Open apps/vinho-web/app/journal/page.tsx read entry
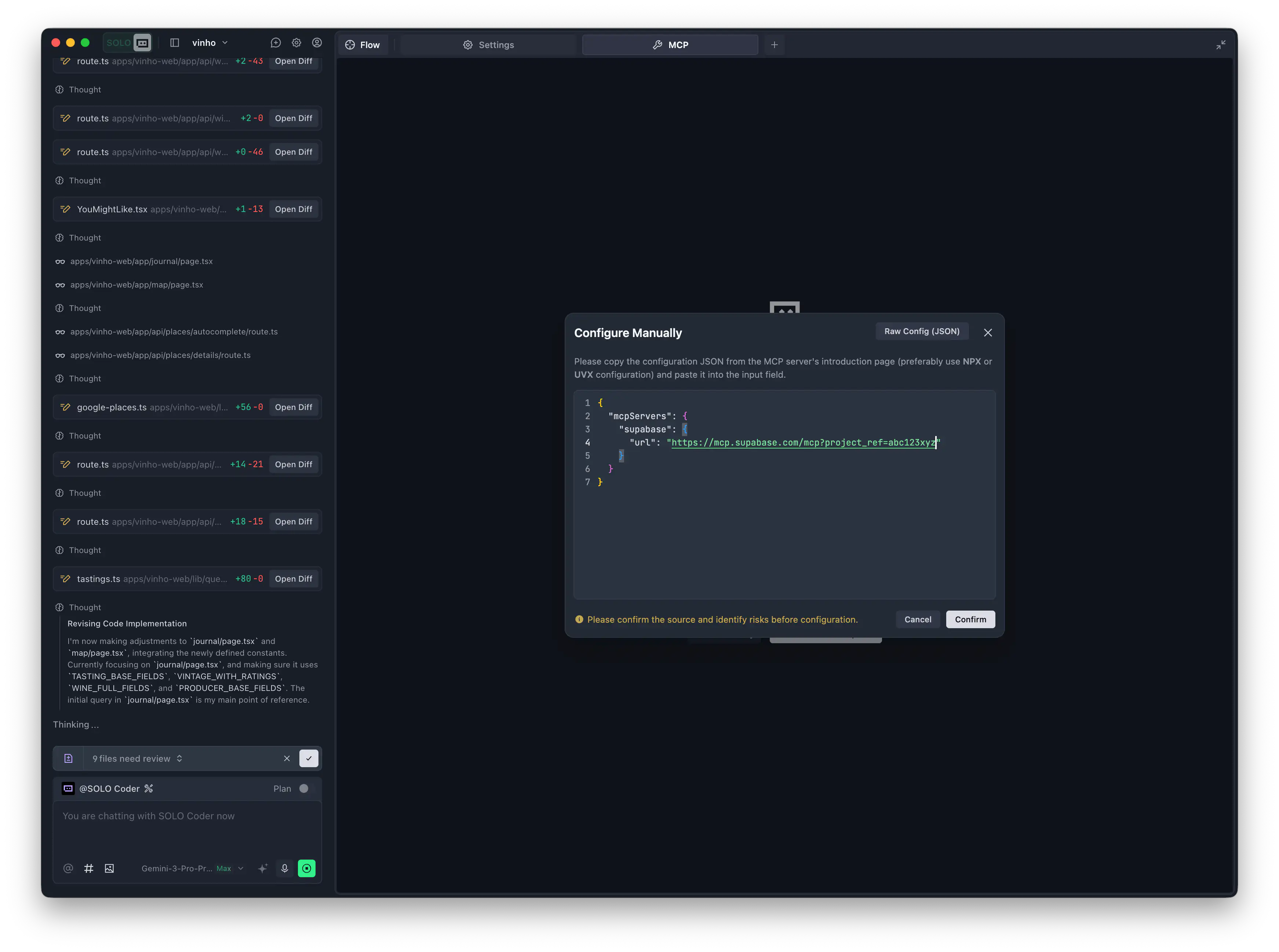 pyautogui.click(x=134, y=261)
